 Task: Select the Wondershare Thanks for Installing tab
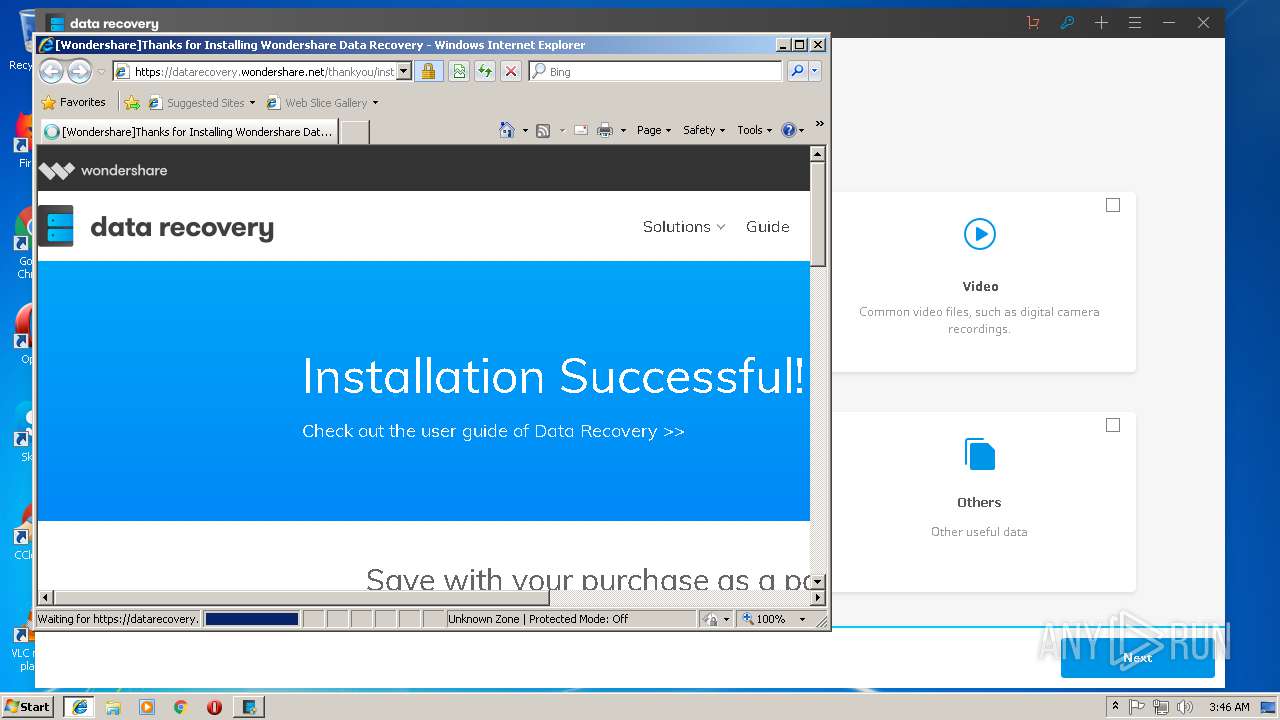pyautogui.click(x=188, y=132)
